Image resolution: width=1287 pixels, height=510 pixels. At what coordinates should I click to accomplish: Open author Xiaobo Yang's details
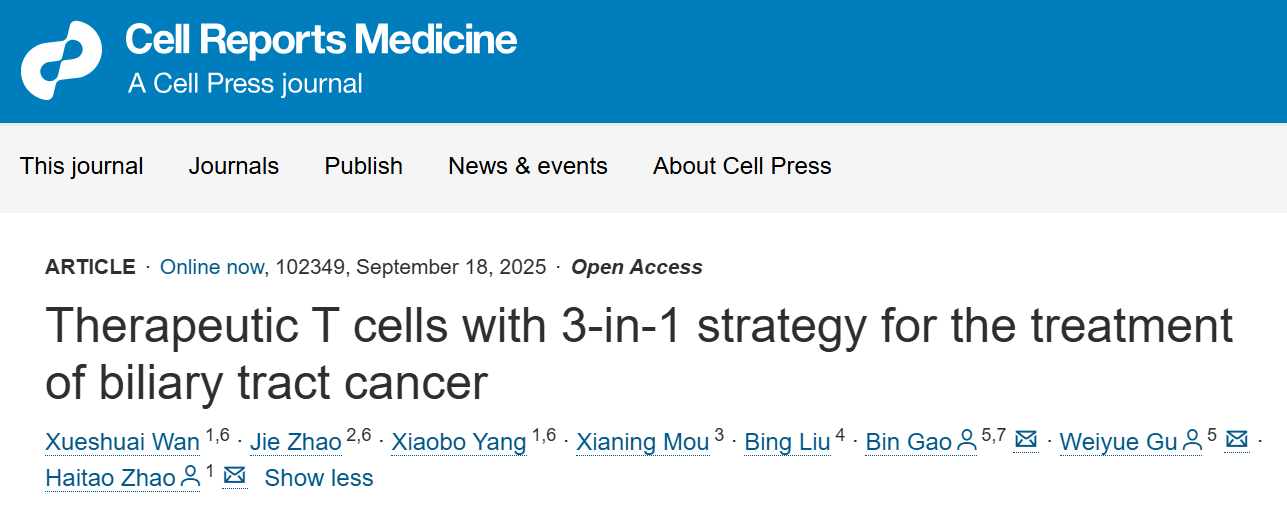pyautogui.click(x=459, y=442)
